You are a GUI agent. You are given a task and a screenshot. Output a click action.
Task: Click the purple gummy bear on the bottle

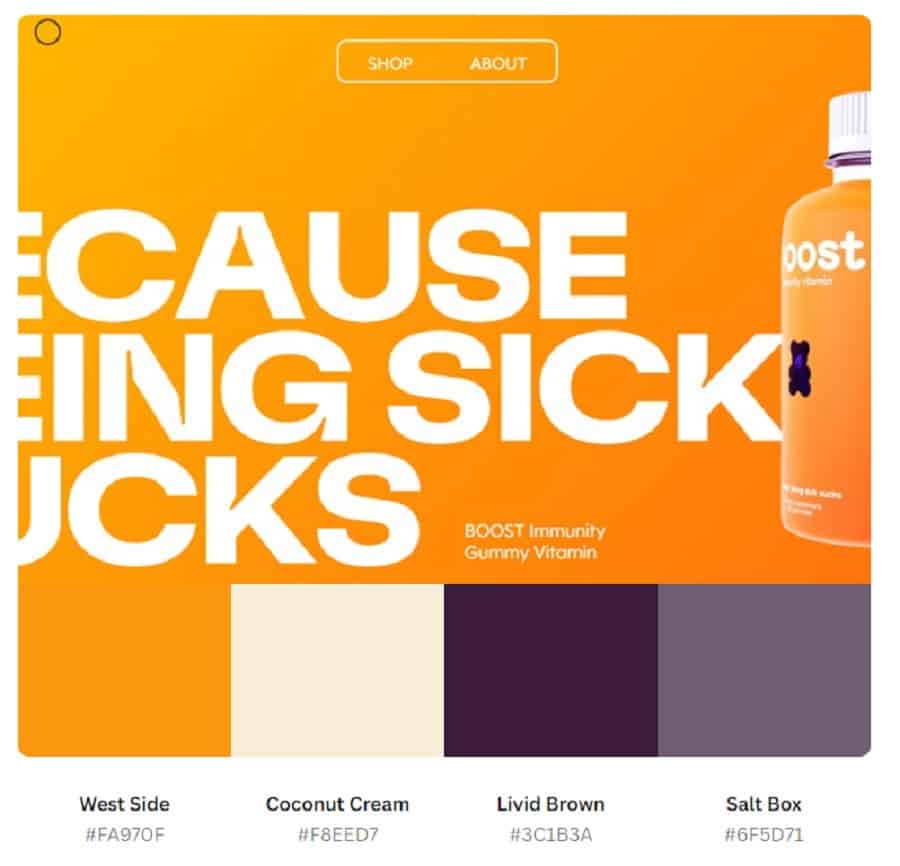pyautogui.click(x=799, y=368)
